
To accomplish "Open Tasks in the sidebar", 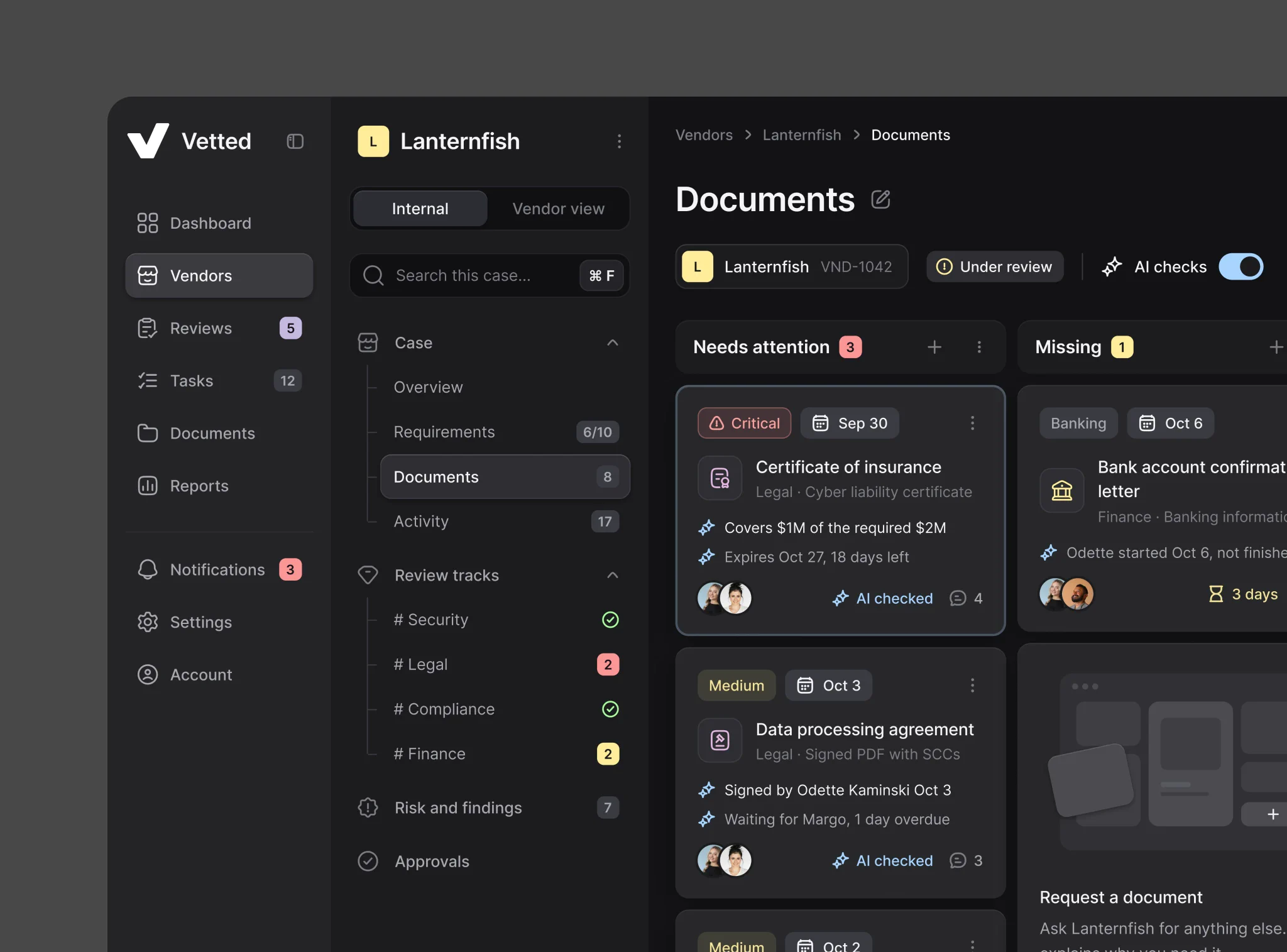I will point(219,381).
